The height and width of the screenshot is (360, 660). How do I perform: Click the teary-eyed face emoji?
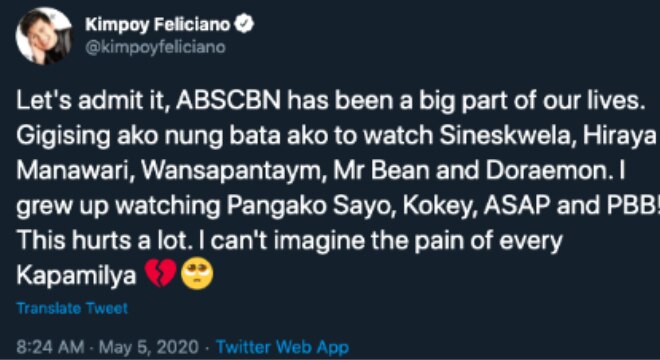tap(197, 273)
